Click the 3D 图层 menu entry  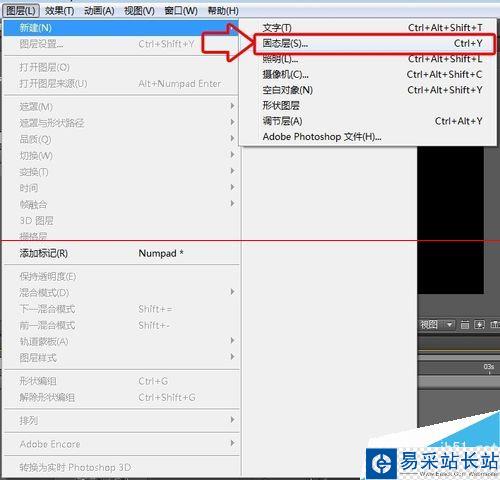(x=121, y=221)
